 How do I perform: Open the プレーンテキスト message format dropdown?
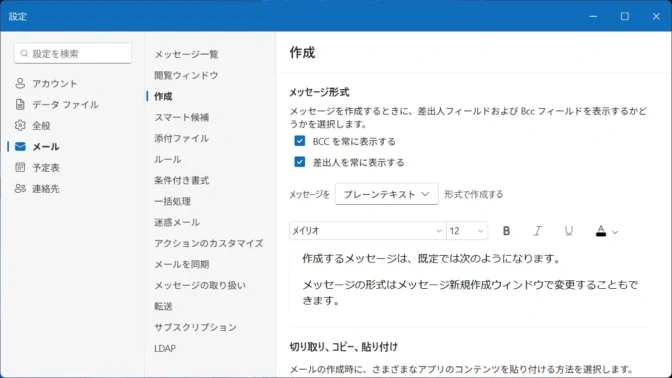pos(387,194)
